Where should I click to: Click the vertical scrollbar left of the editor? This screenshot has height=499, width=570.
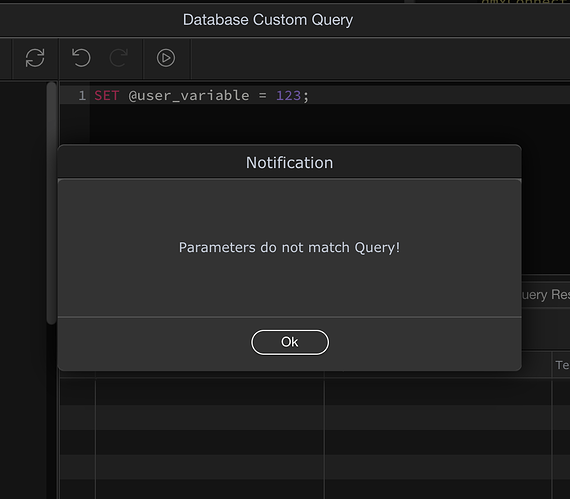pyautogui.click(x=52, y=203)
